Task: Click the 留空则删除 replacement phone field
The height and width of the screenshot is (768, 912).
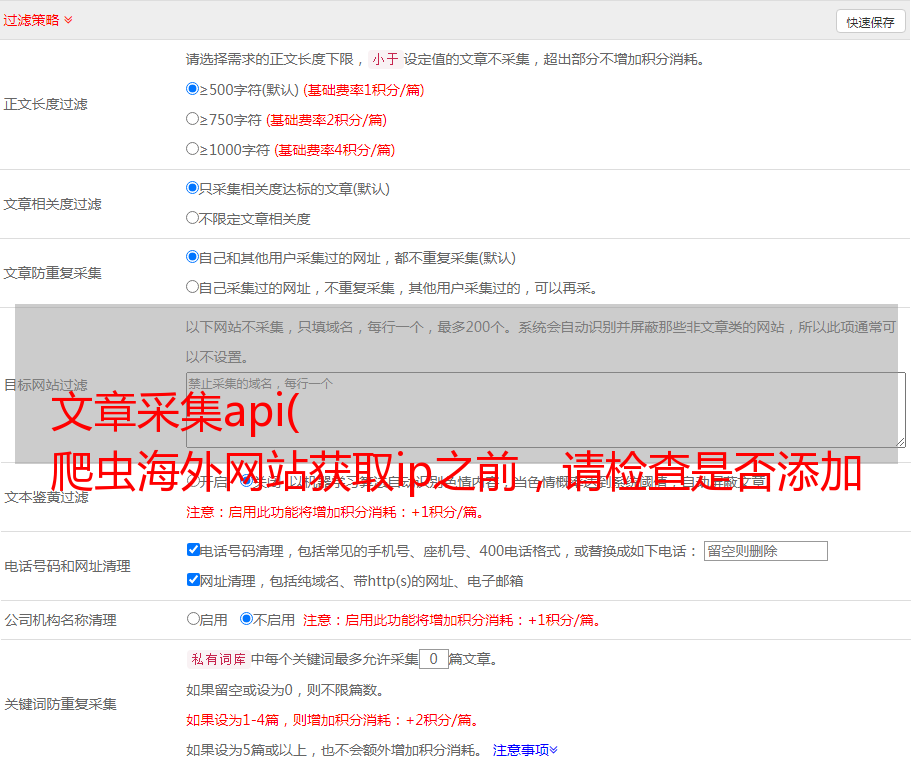Action: tap(765, 551)
